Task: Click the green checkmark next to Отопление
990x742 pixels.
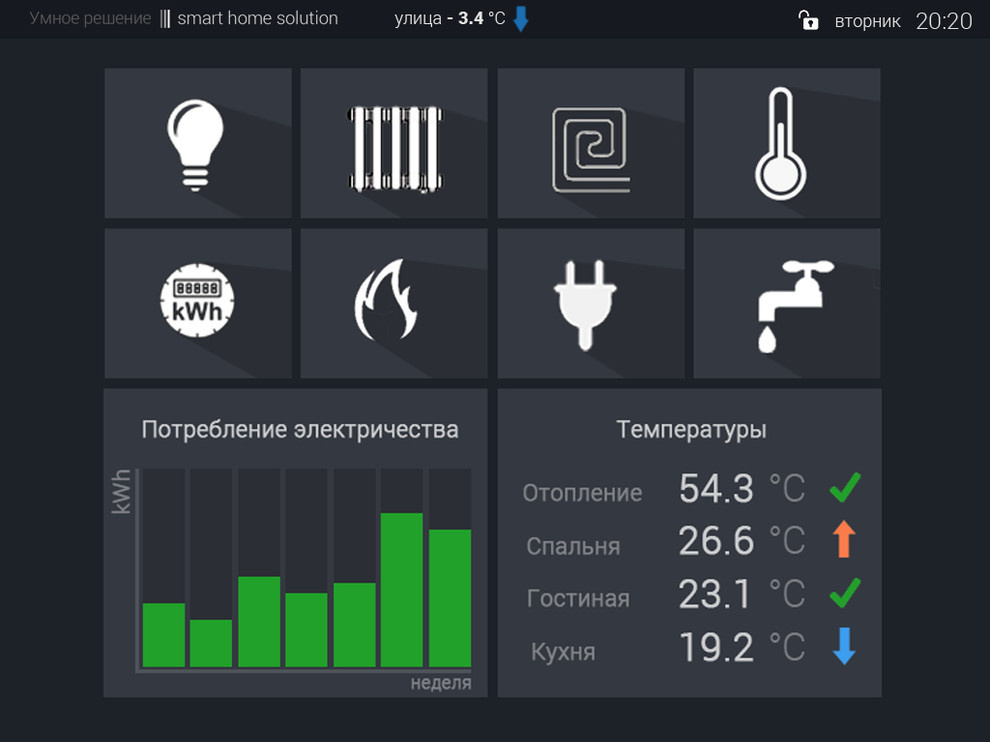Action: point(845,488)
